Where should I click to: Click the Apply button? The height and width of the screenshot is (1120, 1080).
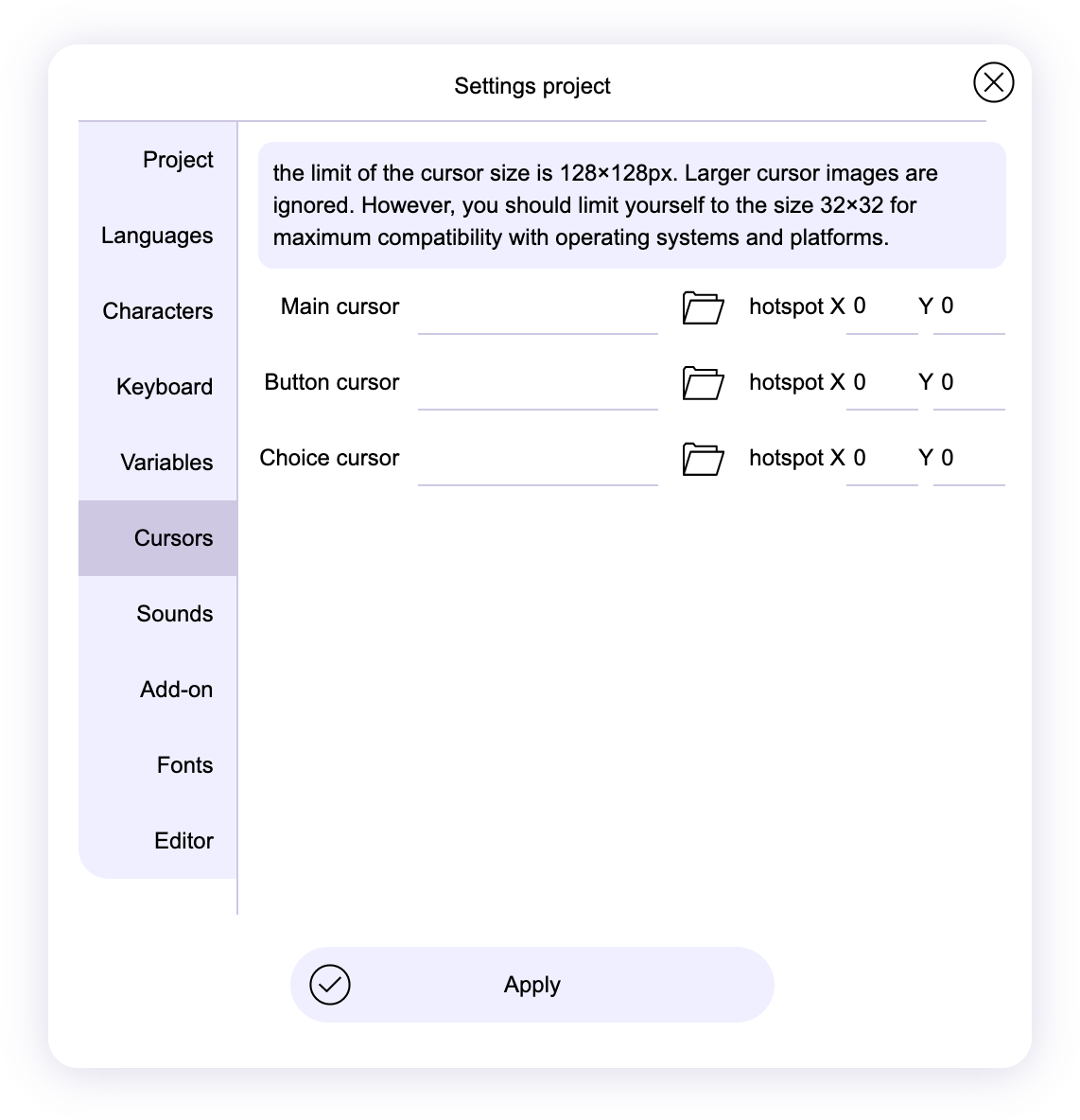(x=531, y=985)
